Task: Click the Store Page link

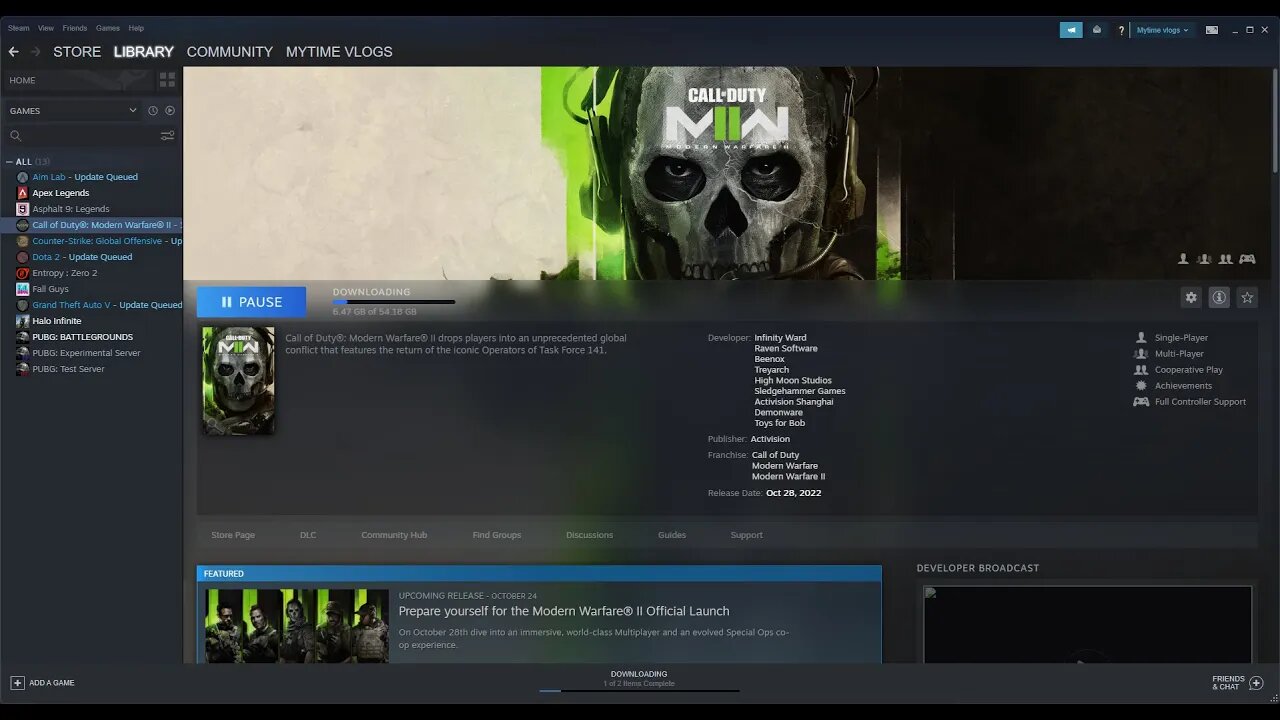Action: click(233, 535)
